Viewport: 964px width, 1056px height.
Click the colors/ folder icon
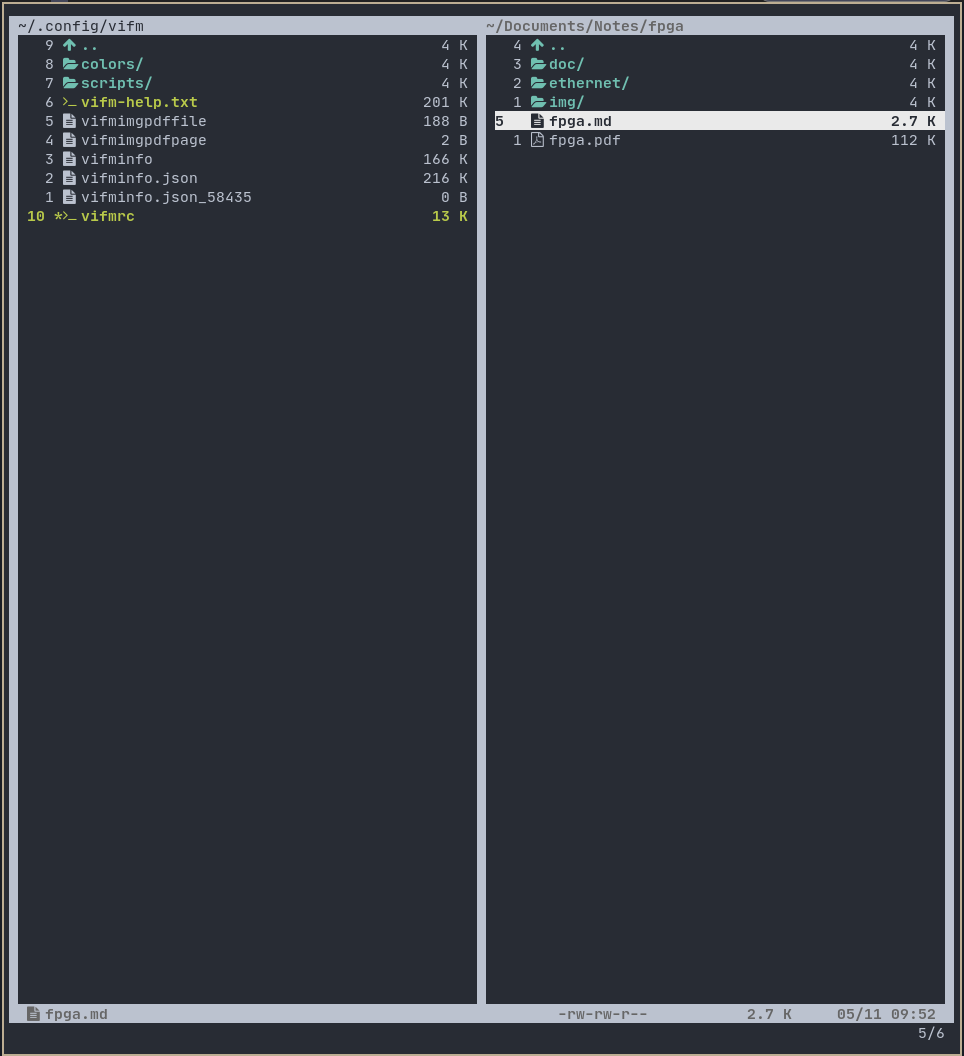(70, 64)
